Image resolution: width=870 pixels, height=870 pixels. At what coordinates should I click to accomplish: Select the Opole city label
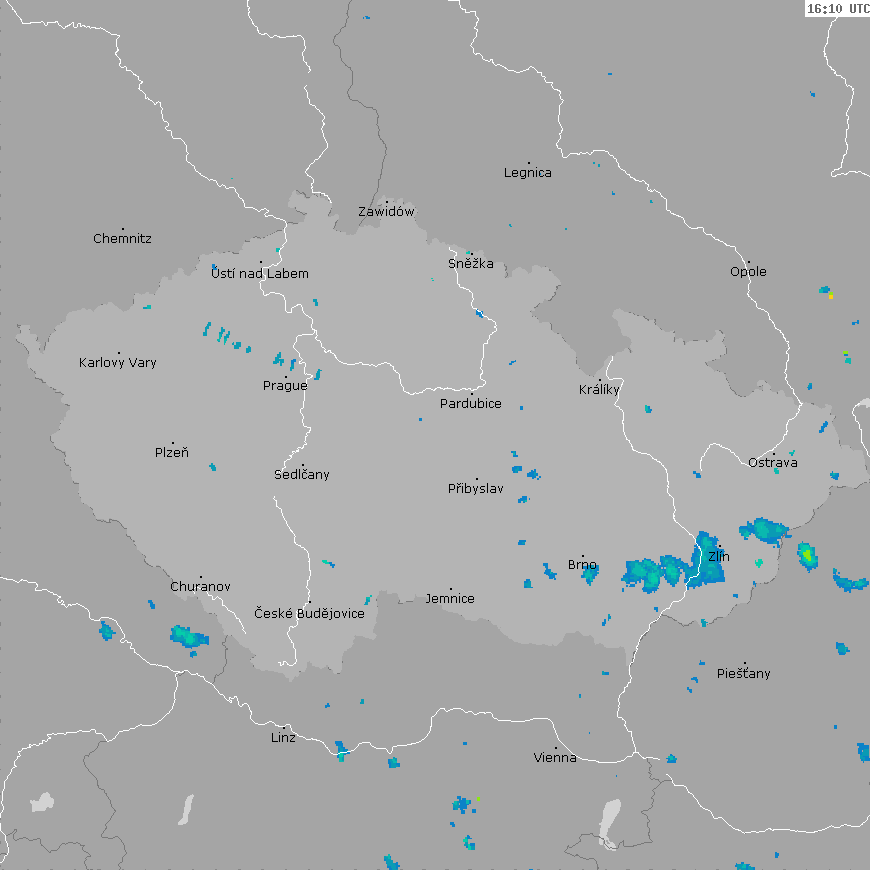coord(748,272)
